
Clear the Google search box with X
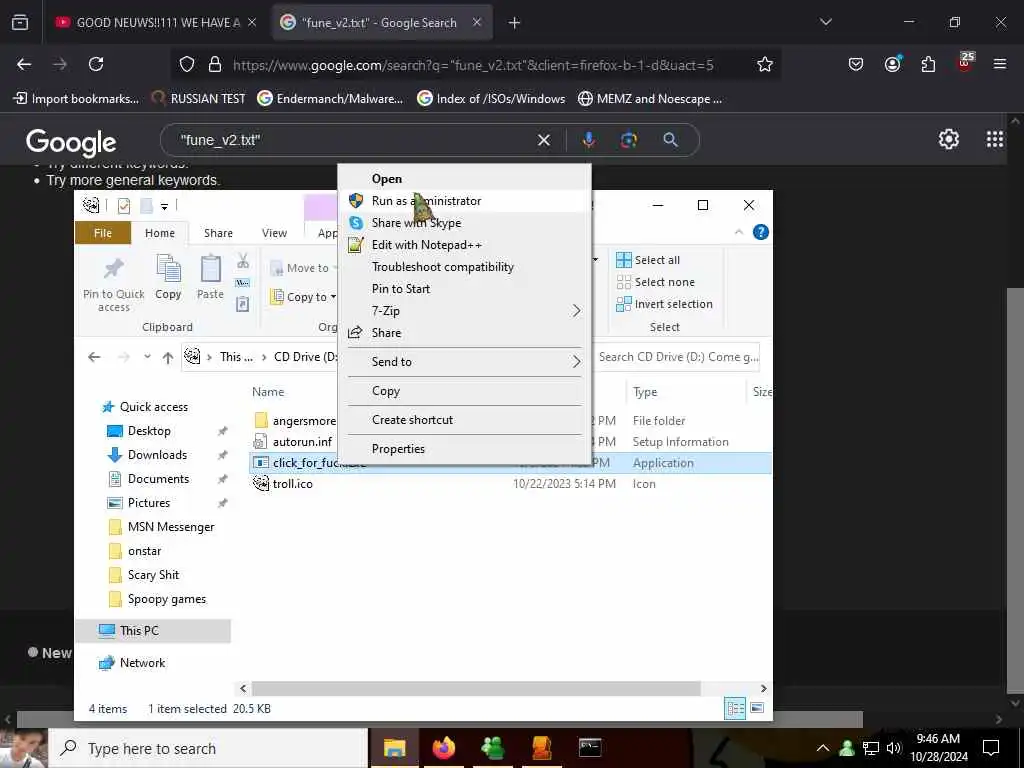click(543, 140)
